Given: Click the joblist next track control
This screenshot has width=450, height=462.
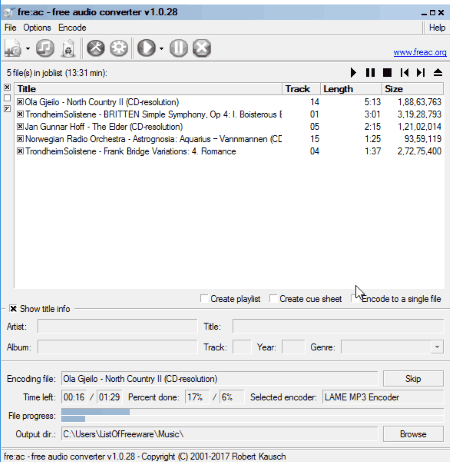Looking at the screenshot, I should [421, 72].
